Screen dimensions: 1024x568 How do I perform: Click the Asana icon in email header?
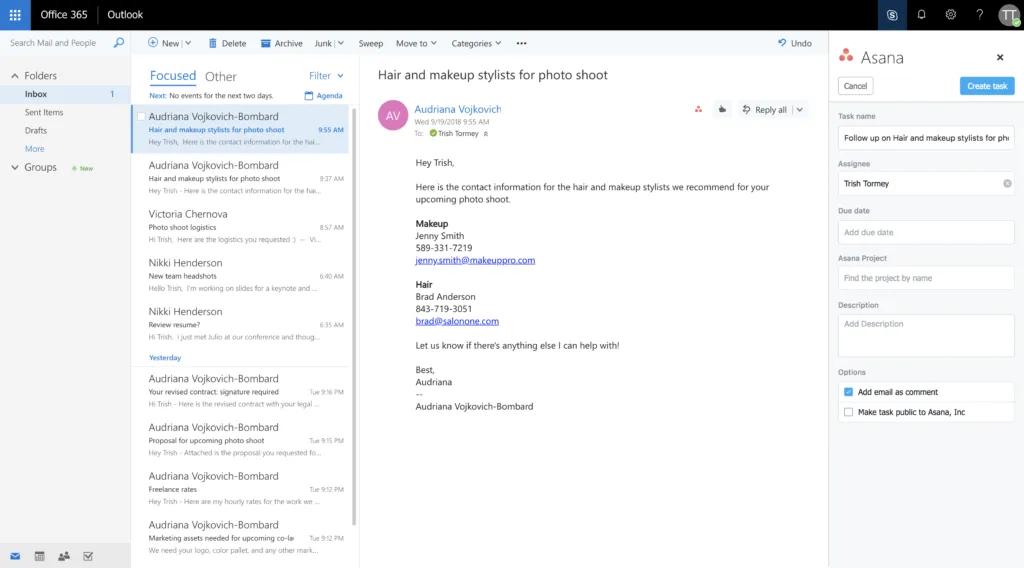tap(698, 110)
